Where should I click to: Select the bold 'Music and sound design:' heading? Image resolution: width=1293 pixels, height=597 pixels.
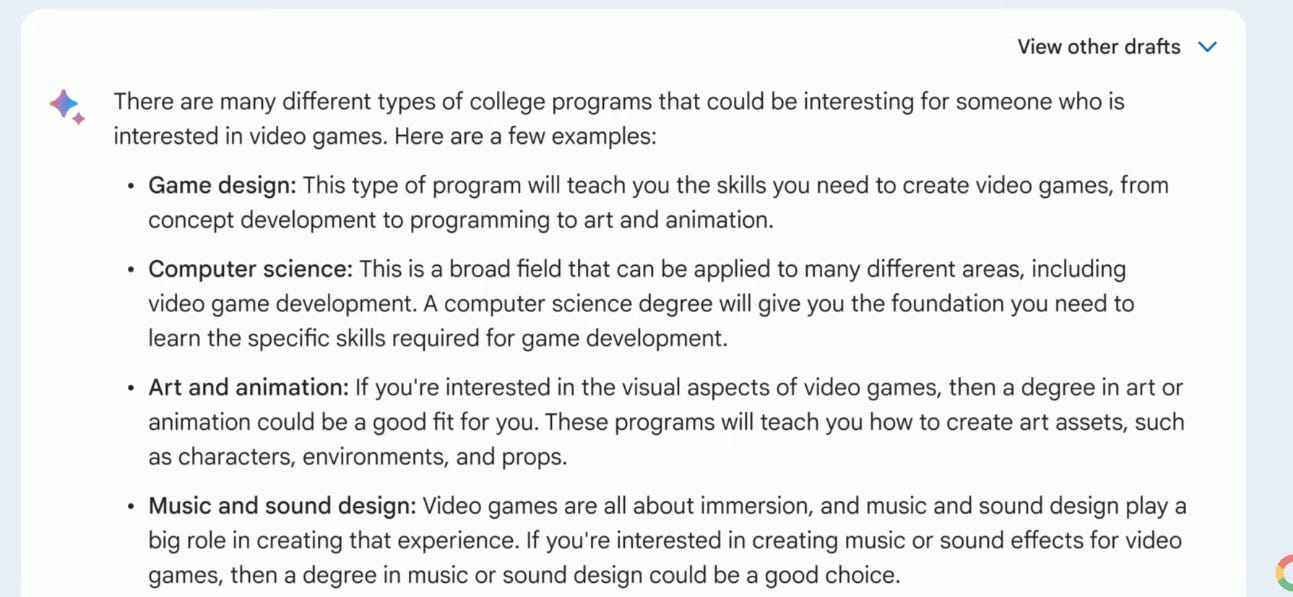[x=282, y=507]
